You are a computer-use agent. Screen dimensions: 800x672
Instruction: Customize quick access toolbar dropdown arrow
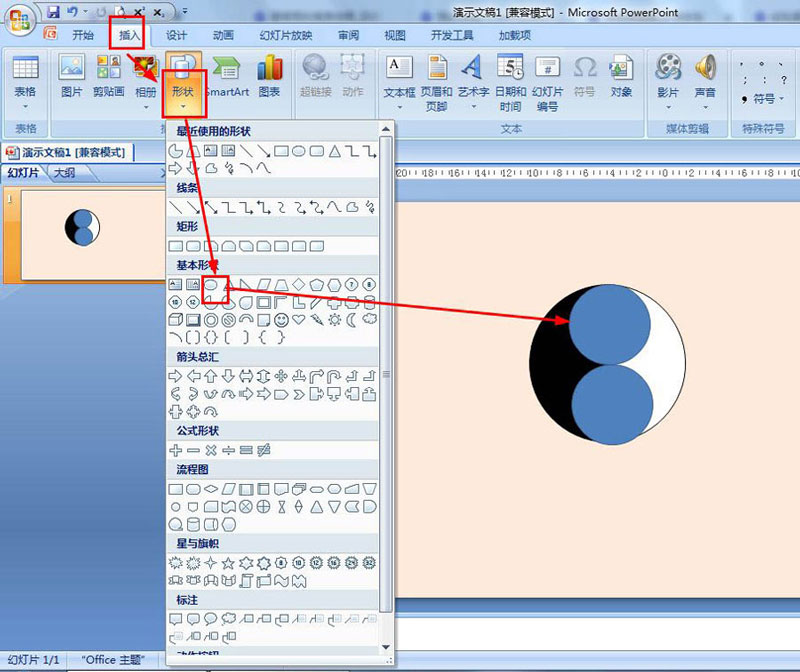(x=185, y=11)
